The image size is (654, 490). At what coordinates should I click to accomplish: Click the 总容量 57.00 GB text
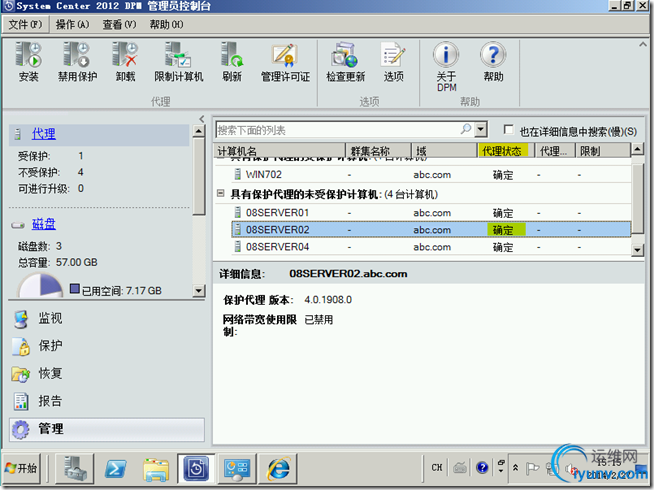58,262
